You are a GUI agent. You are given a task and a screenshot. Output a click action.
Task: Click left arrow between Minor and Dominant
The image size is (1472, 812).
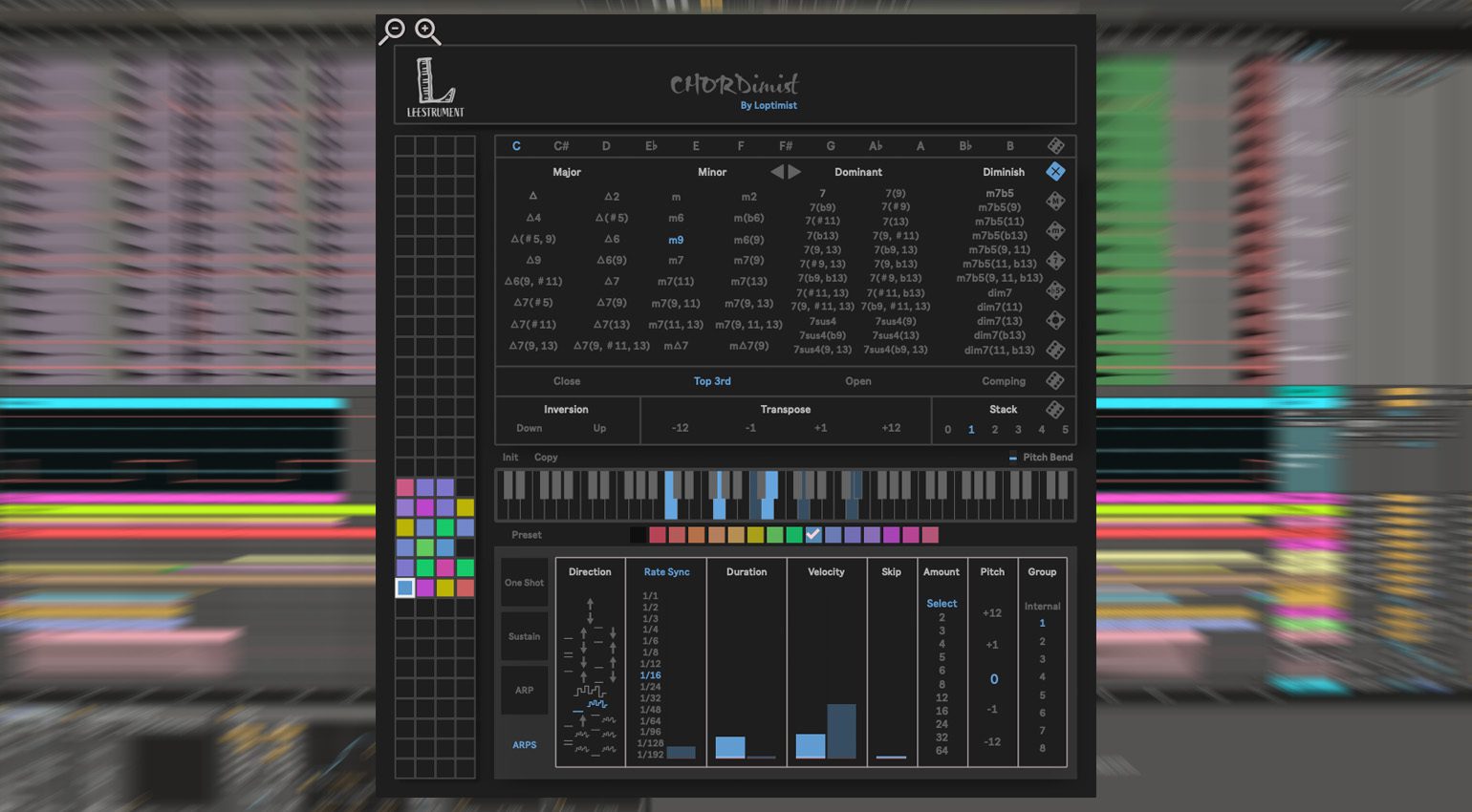click(x=777, y=172)
